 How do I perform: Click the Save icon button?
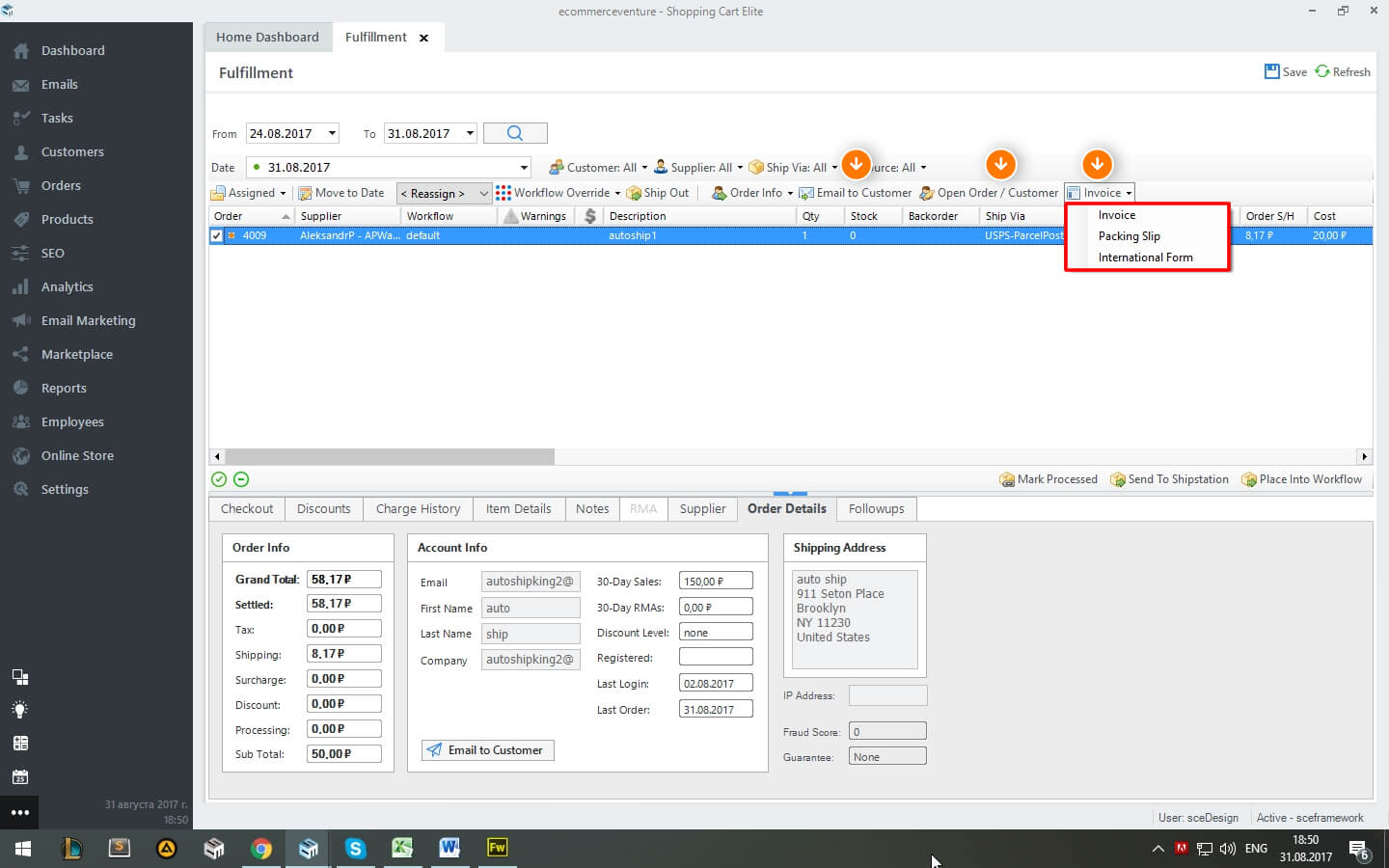[x=1285, y=71]
